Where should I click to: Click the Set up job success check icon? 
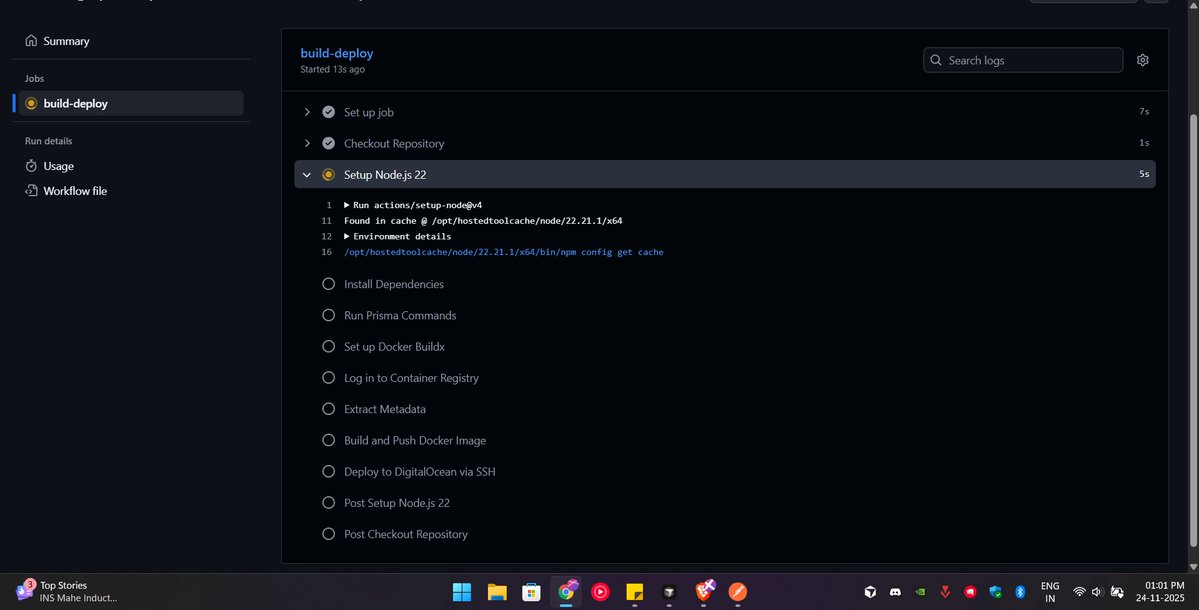pos(328,112)
